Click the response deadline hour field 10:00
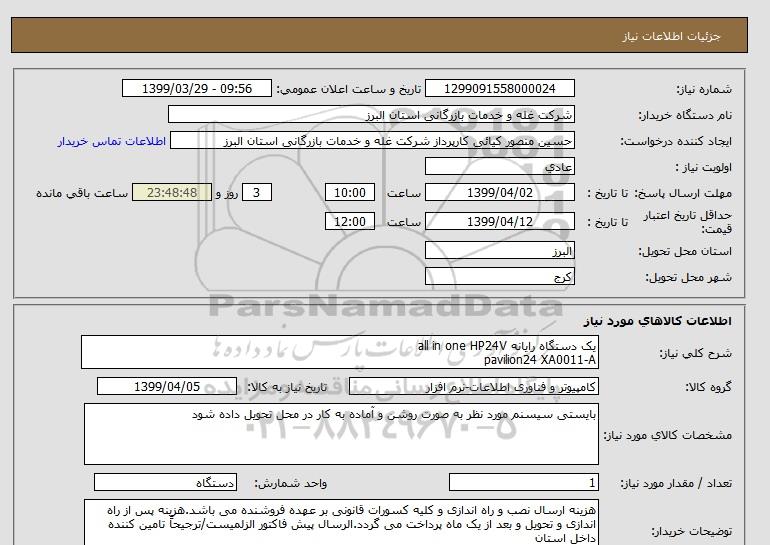770x545 pixels. click(350, 192)
